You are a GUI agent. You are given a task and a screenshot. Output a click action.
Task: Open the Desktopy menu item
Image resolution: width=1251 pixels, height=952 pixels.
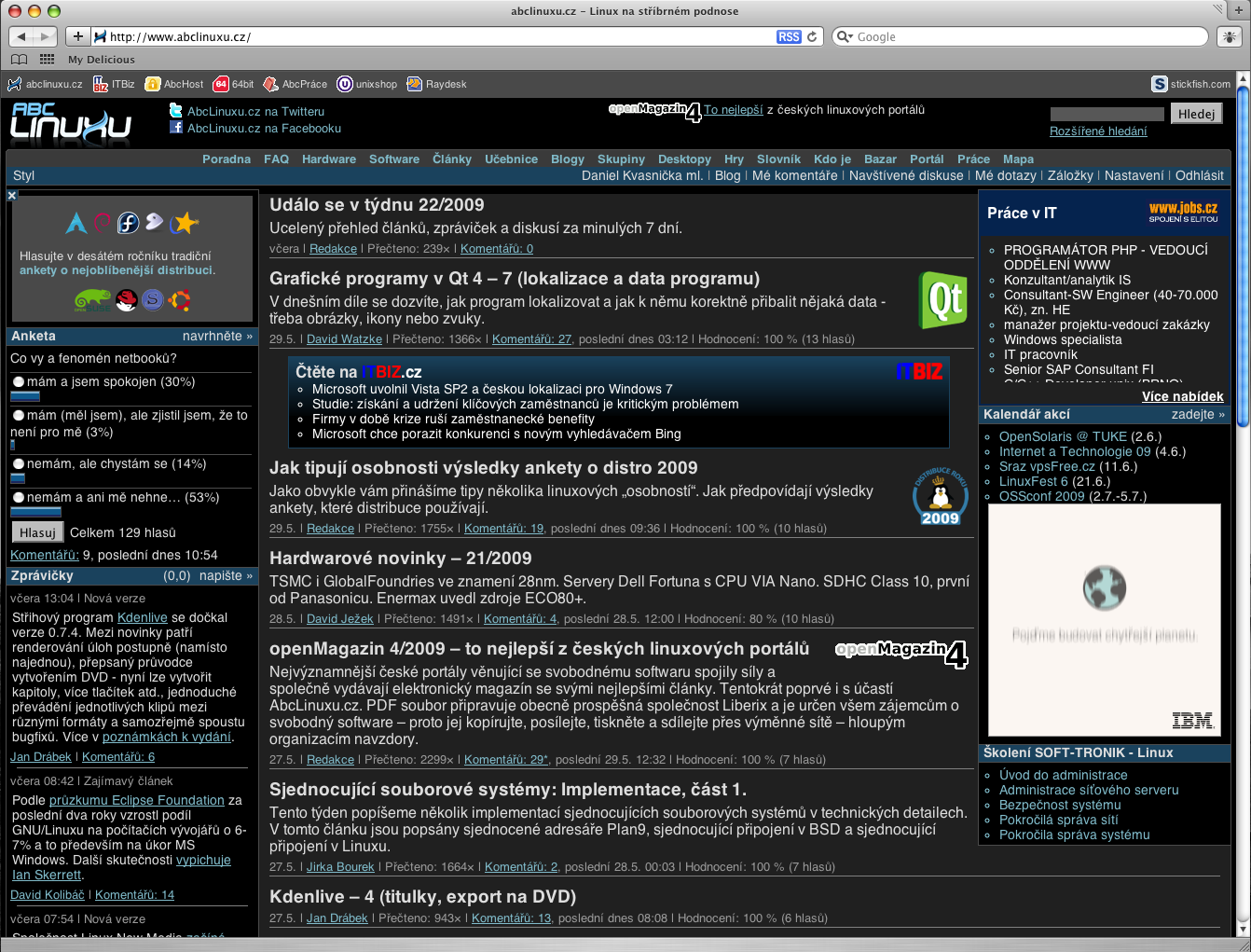coord(684,159)
